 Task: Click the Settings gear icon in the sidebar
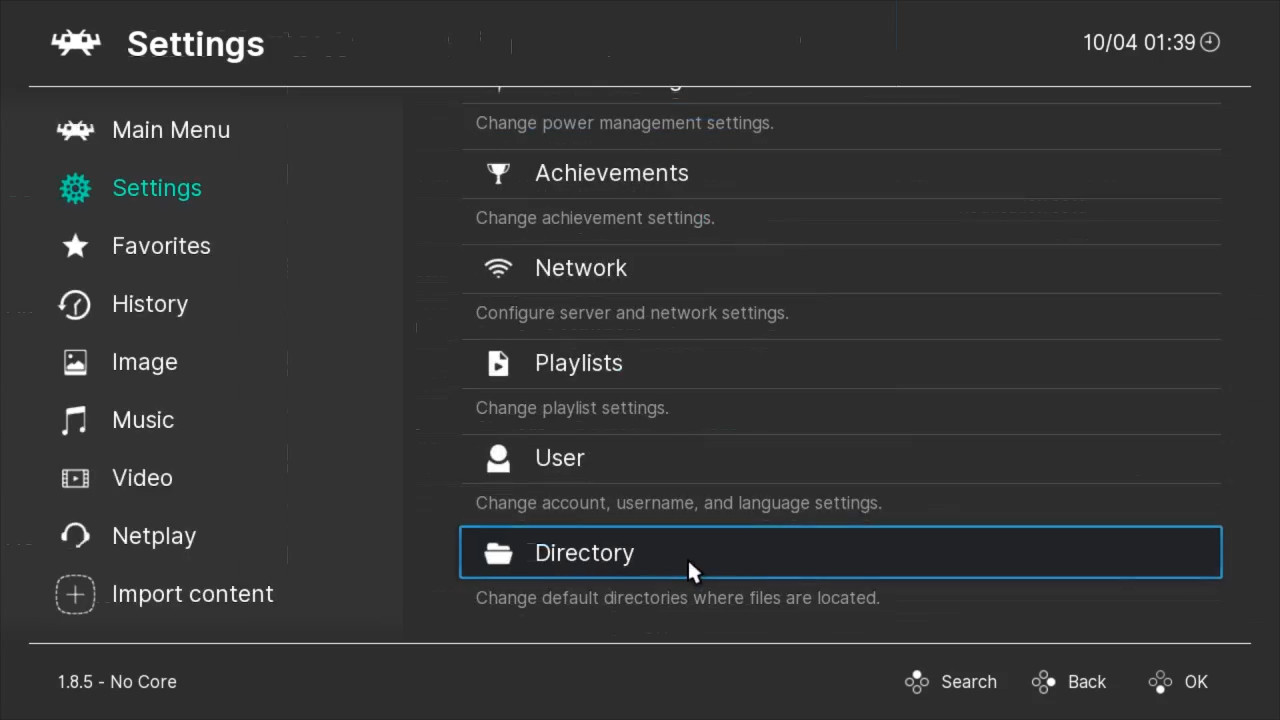(75, 188)
